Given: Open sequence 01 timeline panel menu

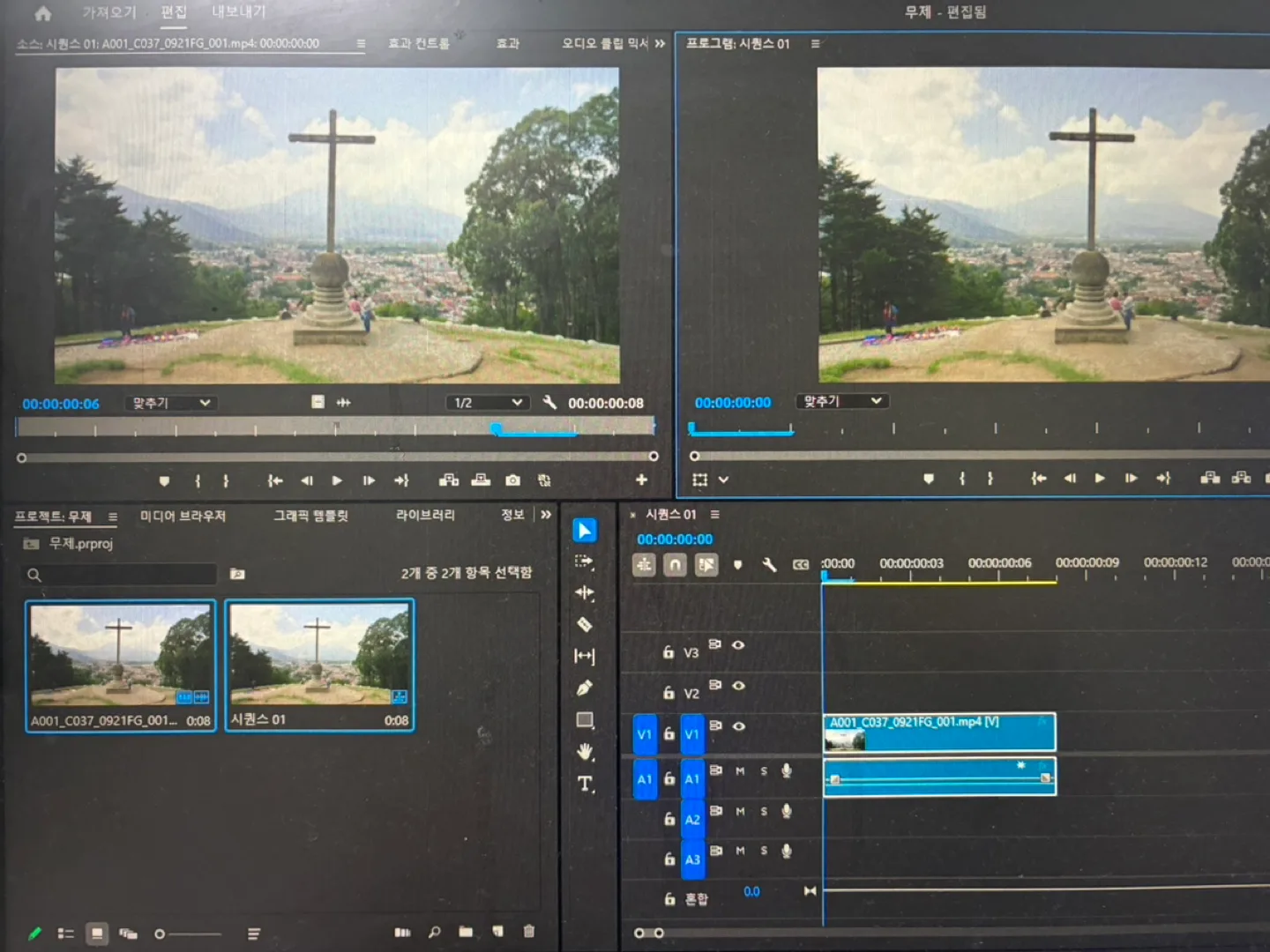Looking at the screenshot, I should tap(714, 515).
